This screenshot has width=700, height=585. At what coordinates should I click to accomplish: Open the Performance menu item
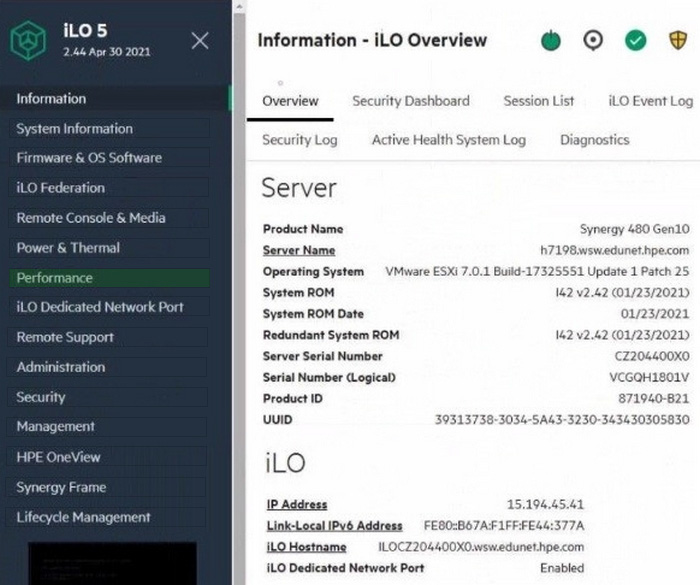point(55,278)
